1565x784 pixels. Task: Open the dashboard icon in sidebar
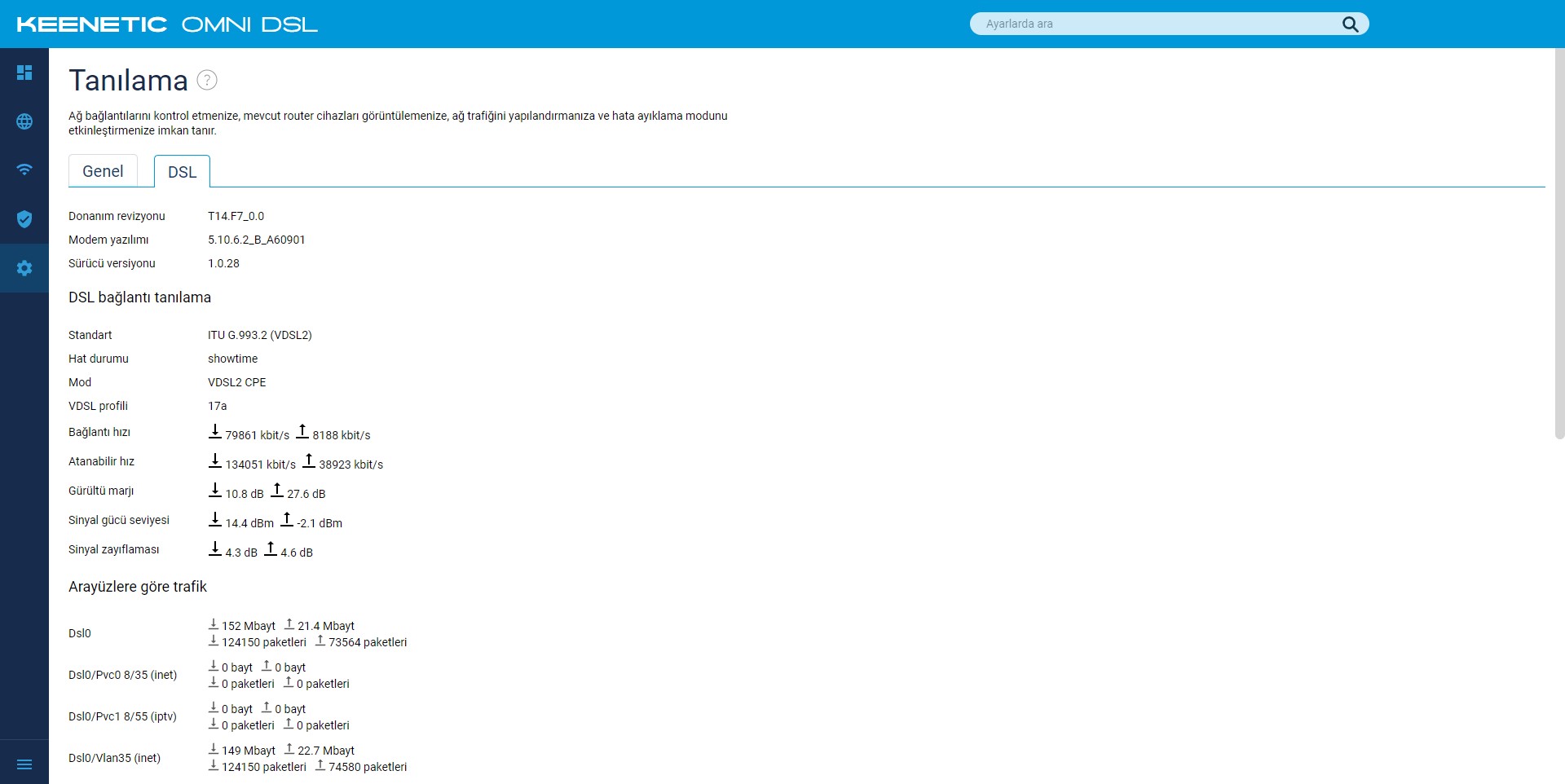coord(24,73)
